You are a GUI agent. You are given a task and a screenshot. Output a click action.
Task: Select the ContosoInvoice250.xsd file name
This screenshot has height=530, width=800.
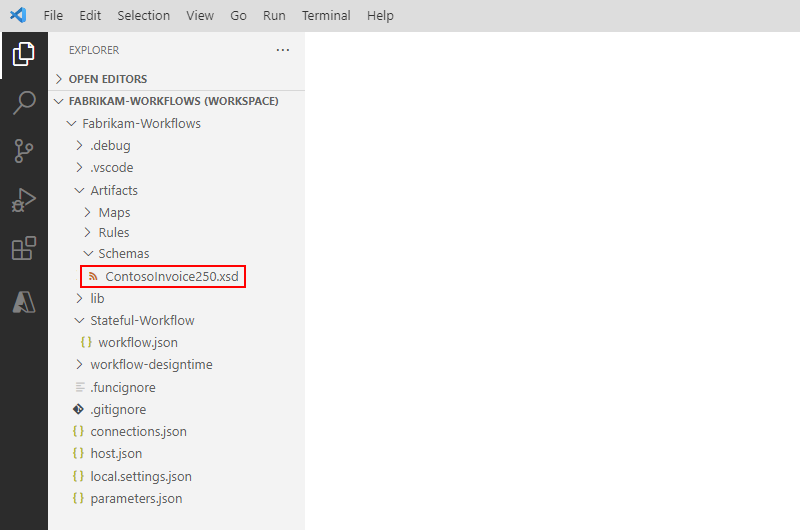pyautogui.click(x=172, y=276)
